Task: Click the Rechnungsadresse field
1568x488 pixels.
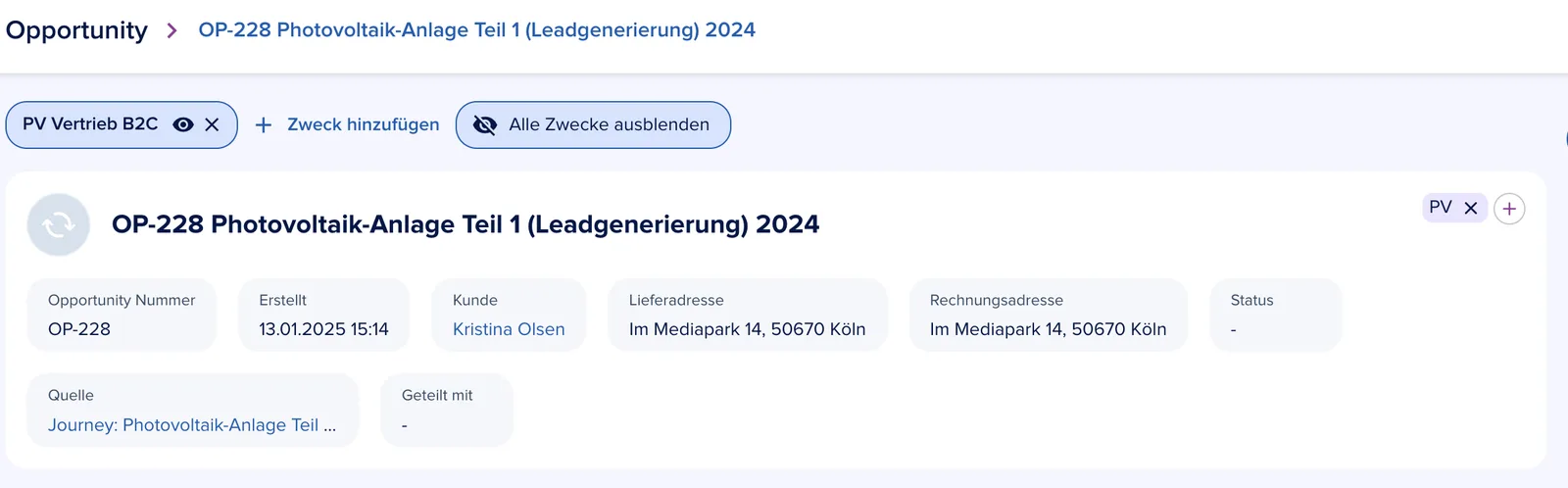Action: click(x=1049, y=315)
